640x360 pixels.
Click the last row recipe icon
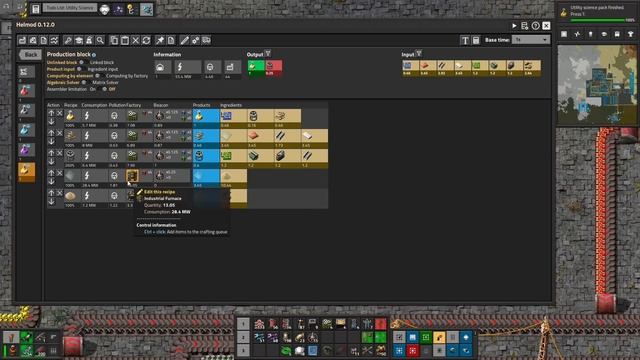click(71, 196)
